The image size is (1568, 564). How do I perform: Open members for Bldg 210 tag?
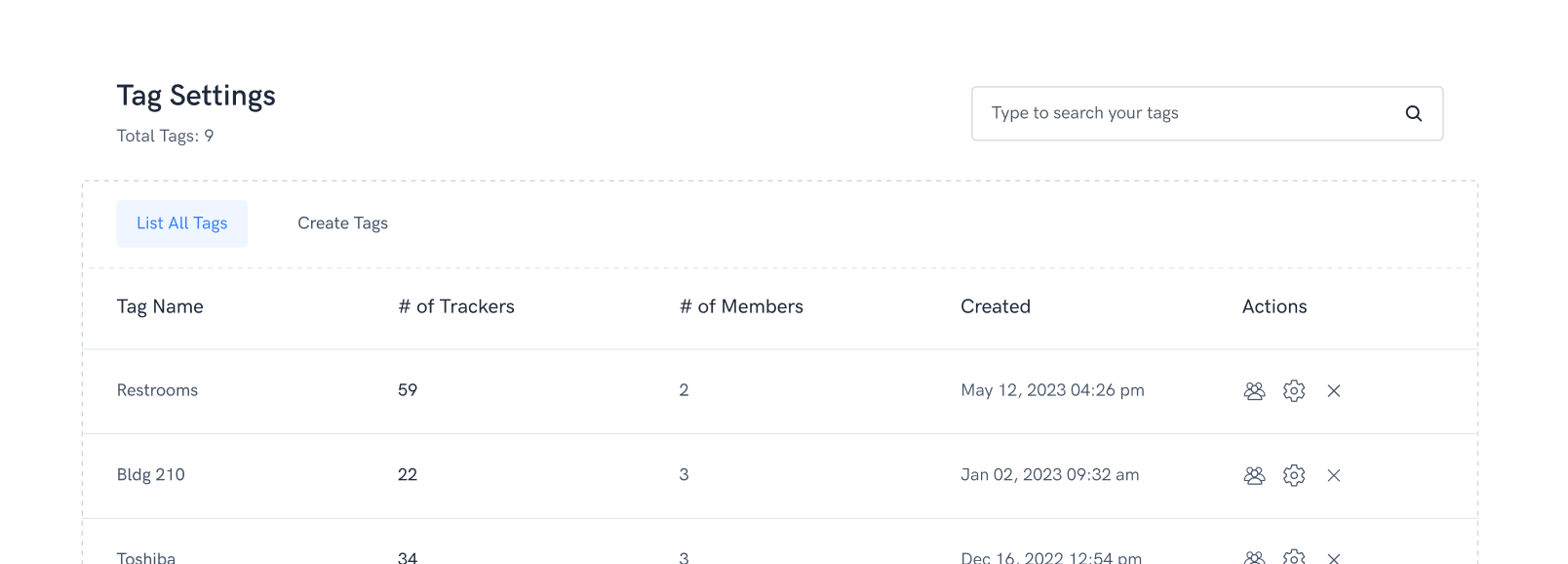pos(1254,476)
